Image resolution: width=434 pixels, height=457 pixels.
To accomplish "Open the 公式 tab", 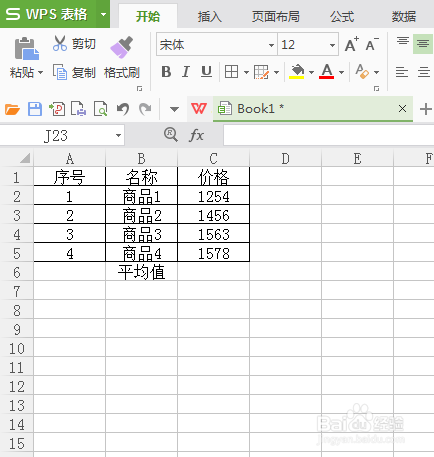I will (x=342, y=16).
